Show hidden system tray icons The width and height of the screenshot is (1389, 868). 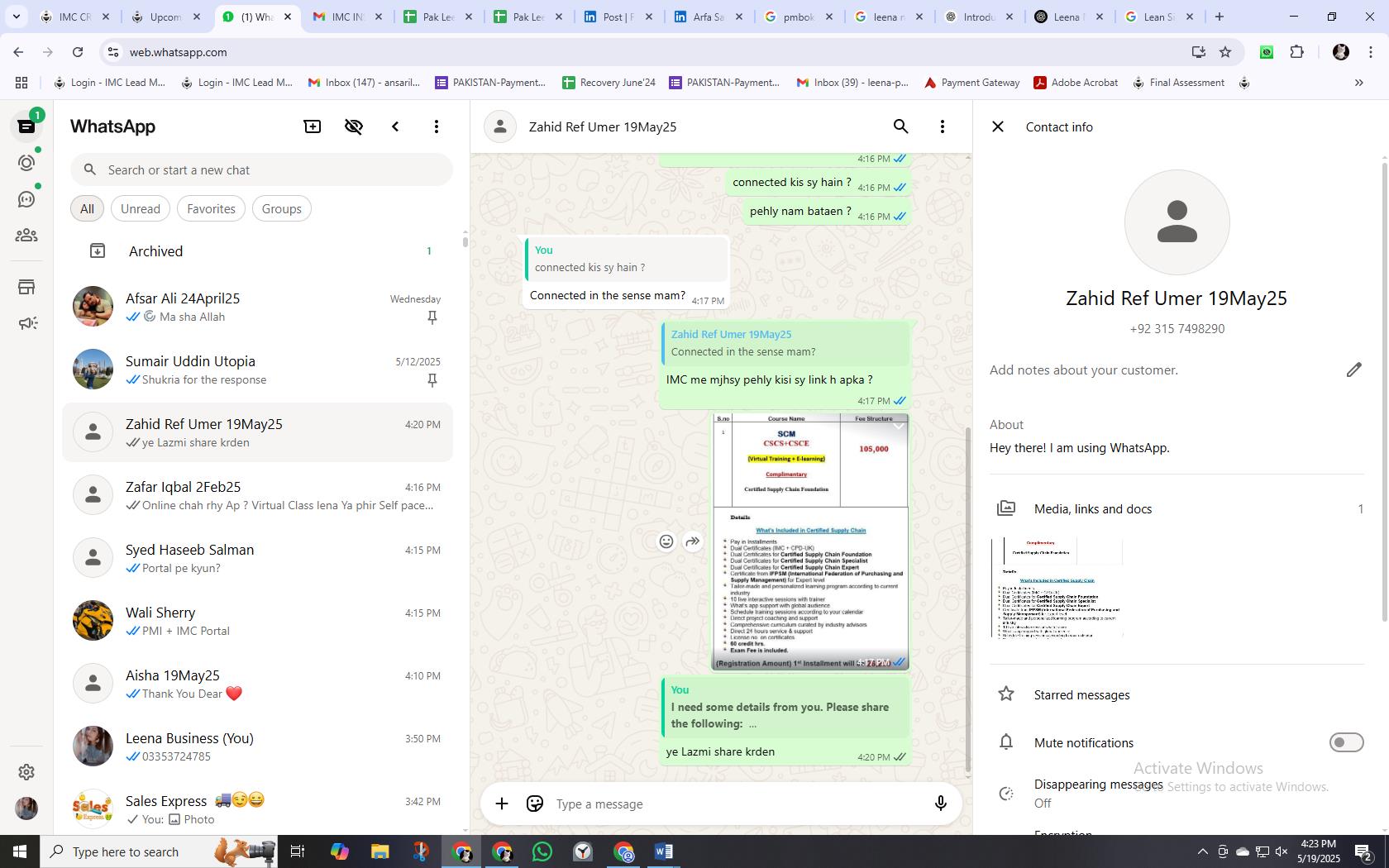tap(1203, 851)
